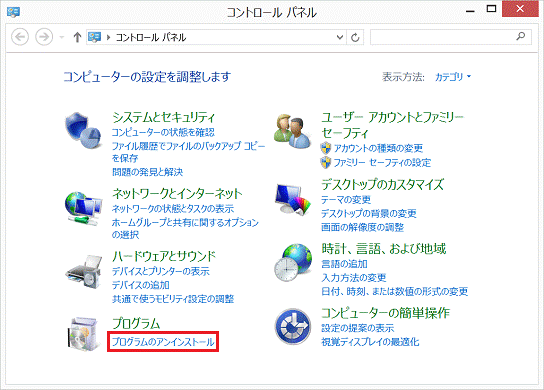Click the shield icon beside アカウントの種類の変更

[326, 148]
